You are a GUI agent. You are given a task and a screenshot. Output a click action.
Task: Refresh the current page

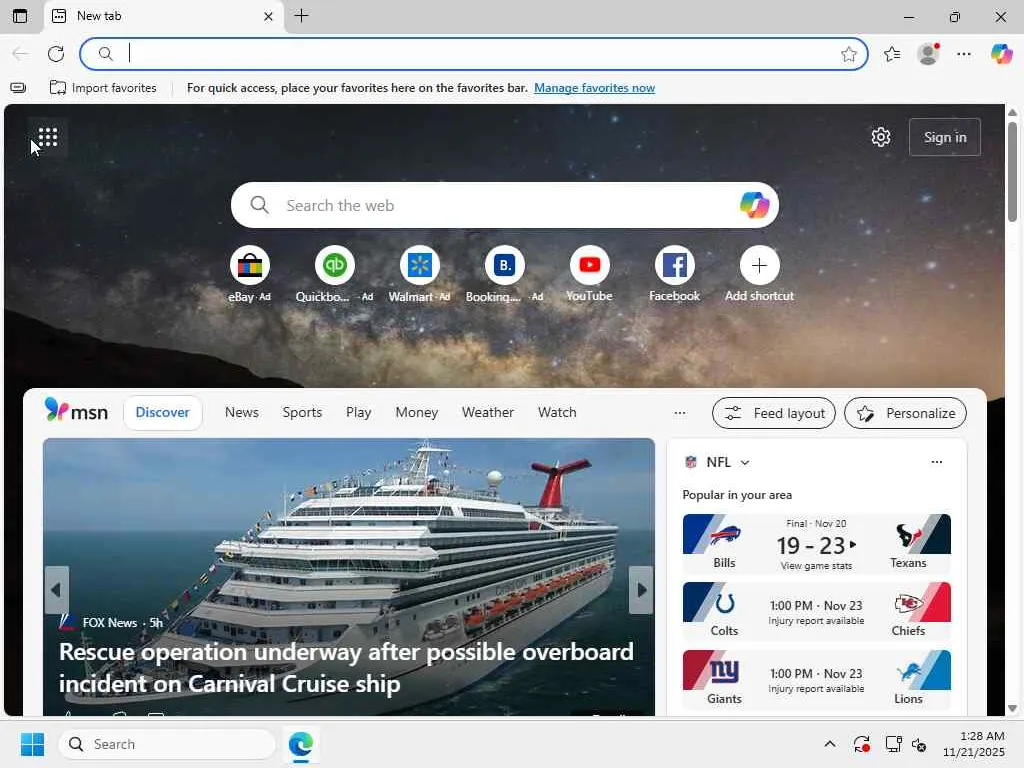(x=56, y=54)
